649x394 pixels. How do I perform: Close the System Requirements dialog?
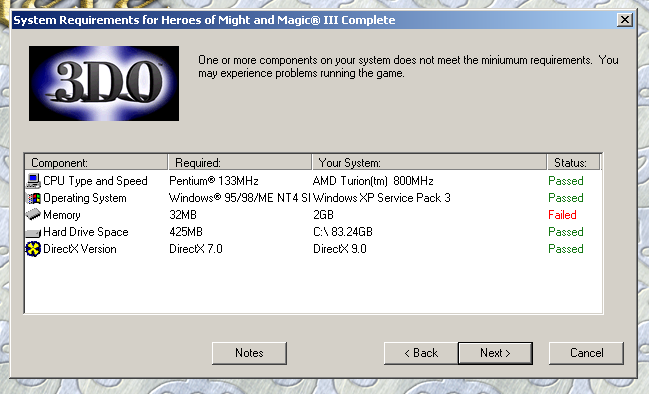[625, 19]
